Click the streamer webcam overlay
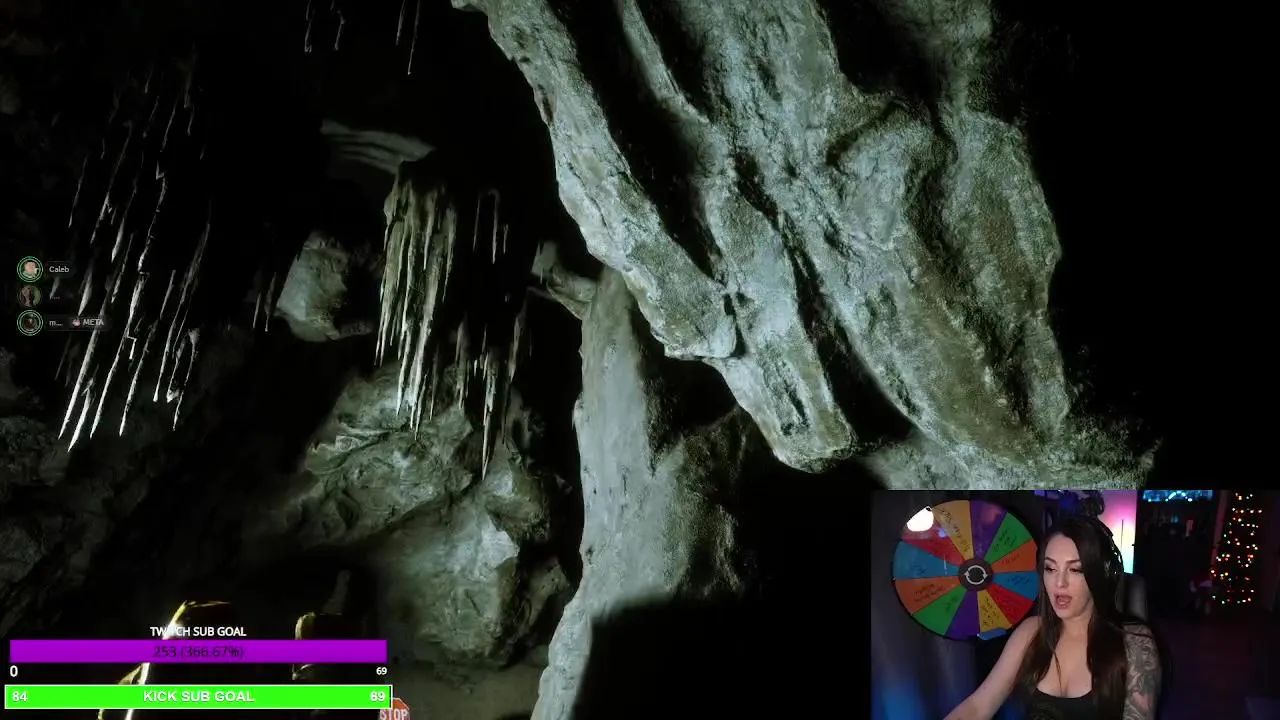Image resolution: width=1280 pixels, height=720 pixels. tap(1075, 605)
